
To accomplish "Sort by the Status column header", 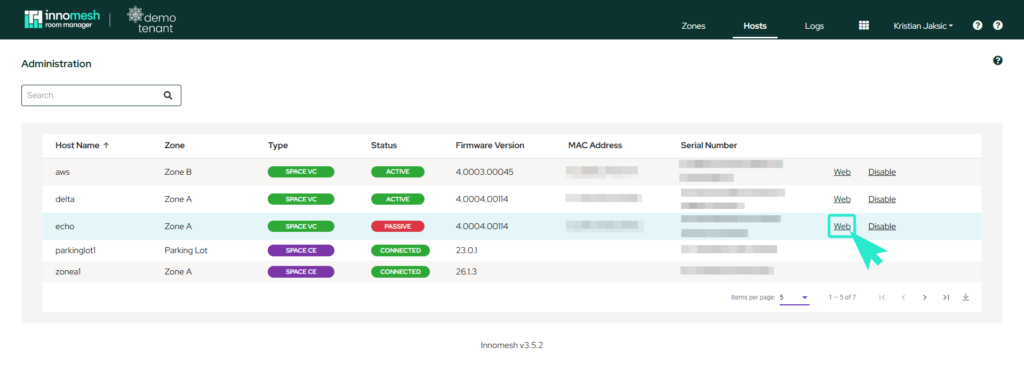I will (x=383, y=146).
